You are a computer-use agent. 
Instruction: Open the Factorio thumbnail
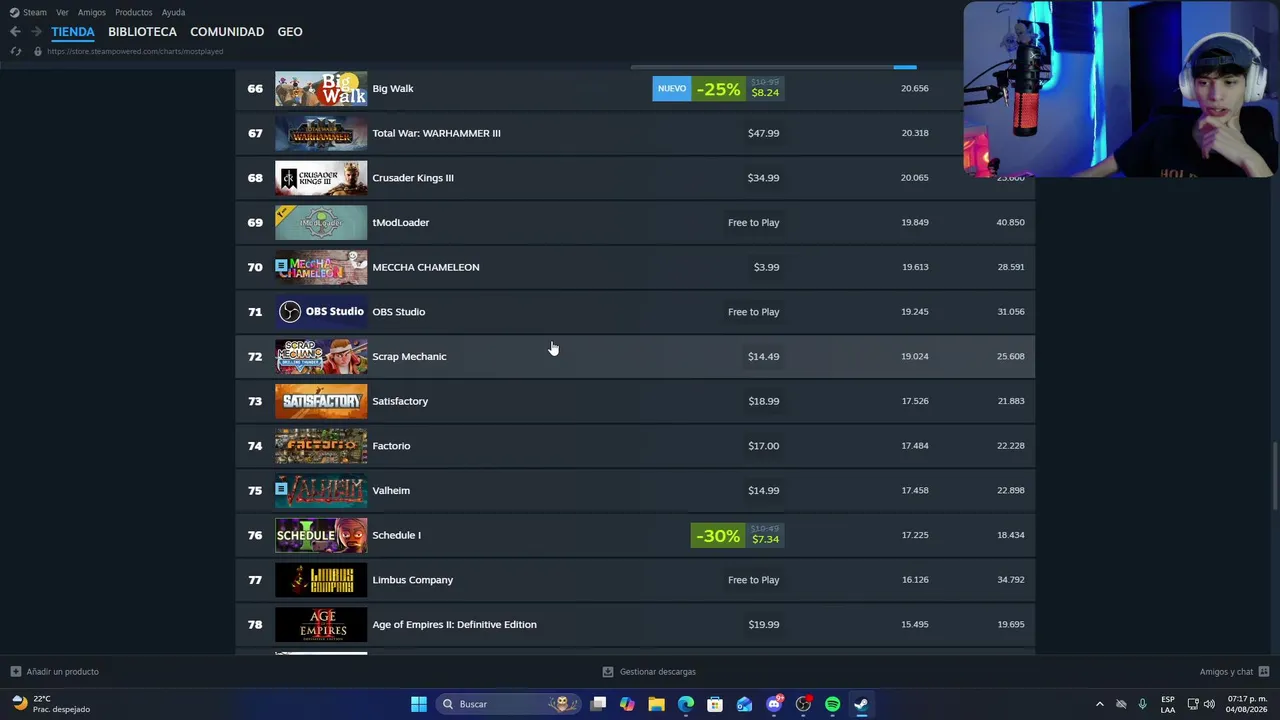click(321, 446)
